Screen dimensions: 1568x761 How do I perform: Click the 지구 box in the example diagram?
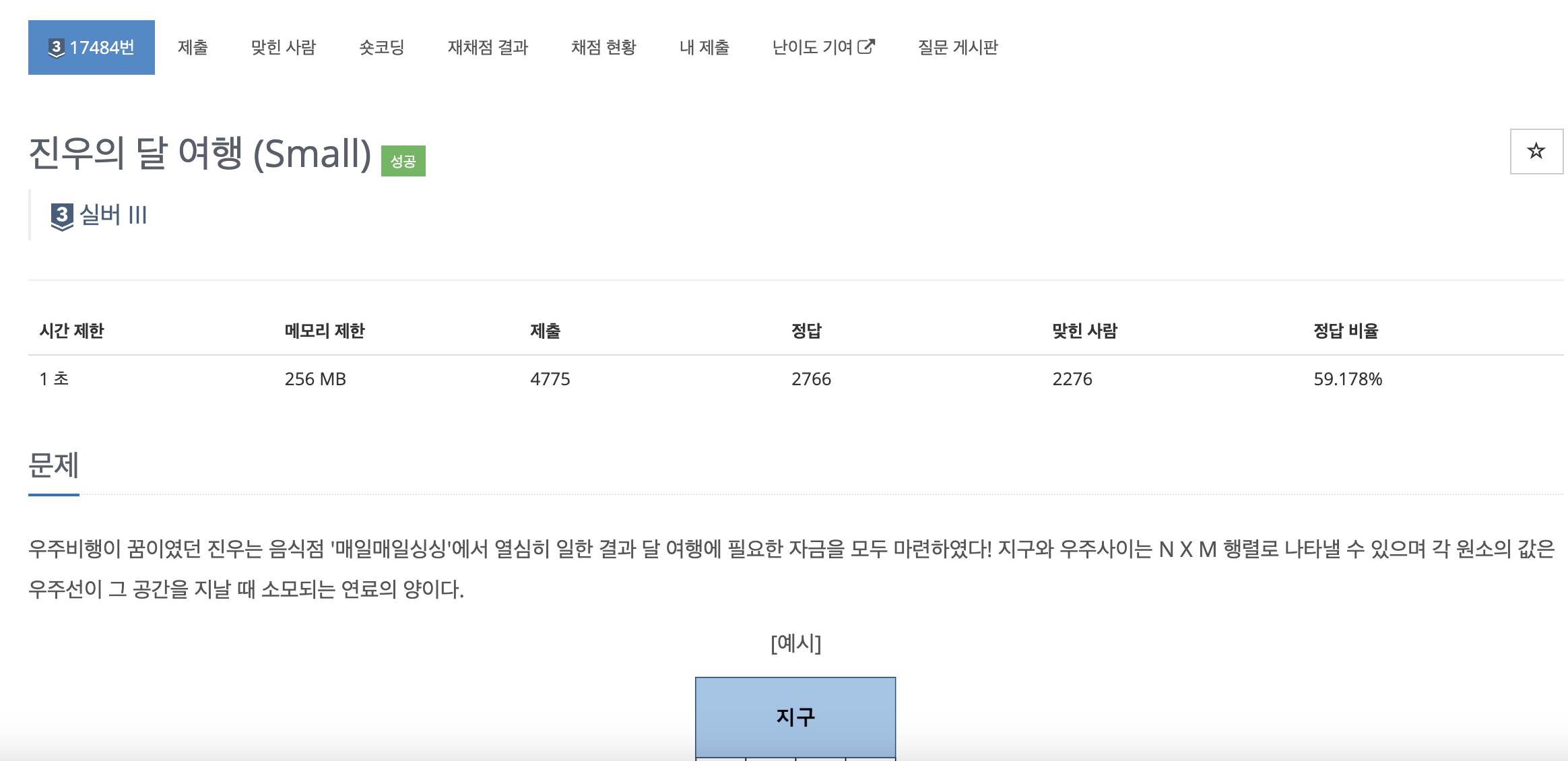[795, 717]
